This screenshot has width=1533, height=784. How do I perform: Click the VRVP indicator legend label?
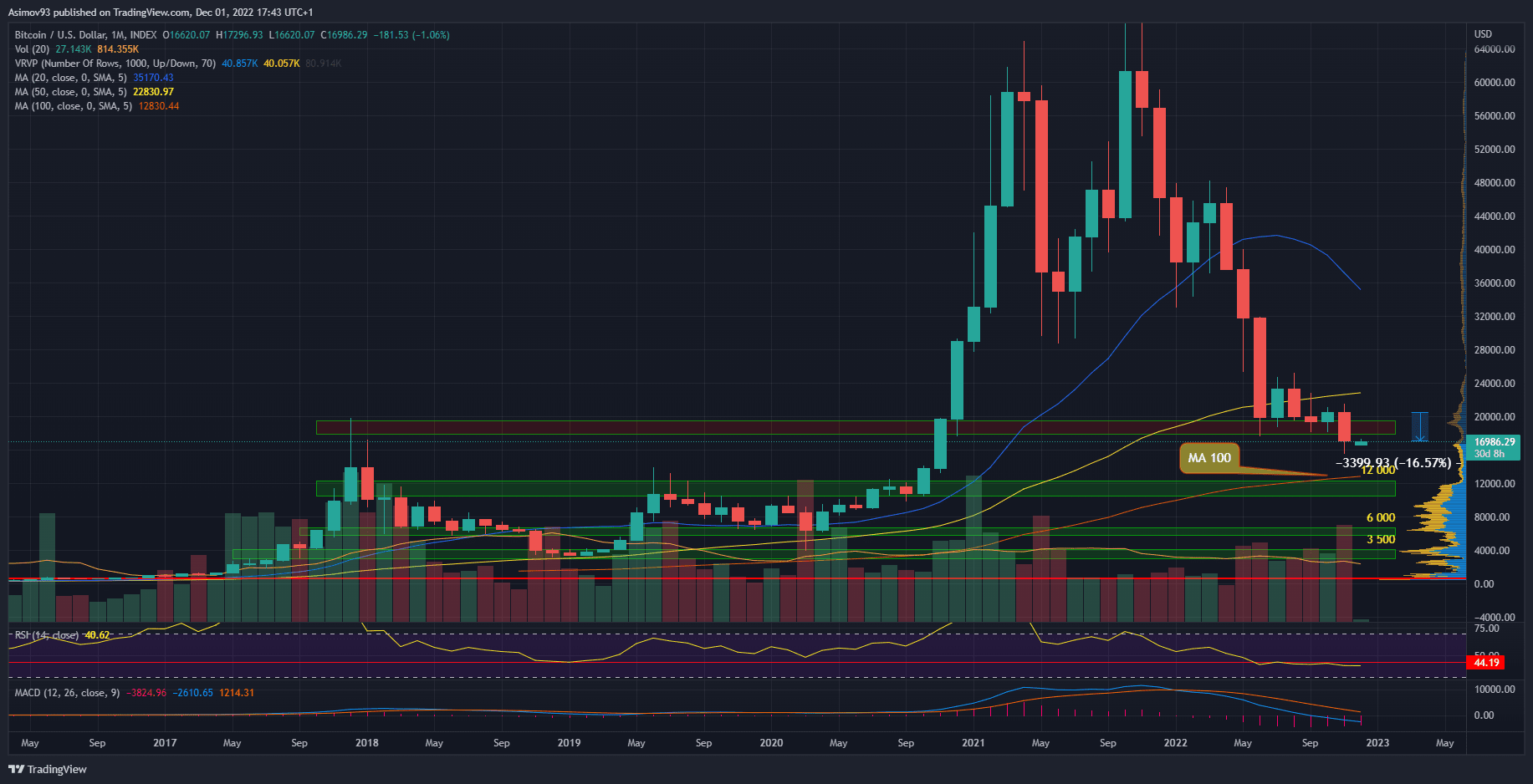(x=115, y=64)
